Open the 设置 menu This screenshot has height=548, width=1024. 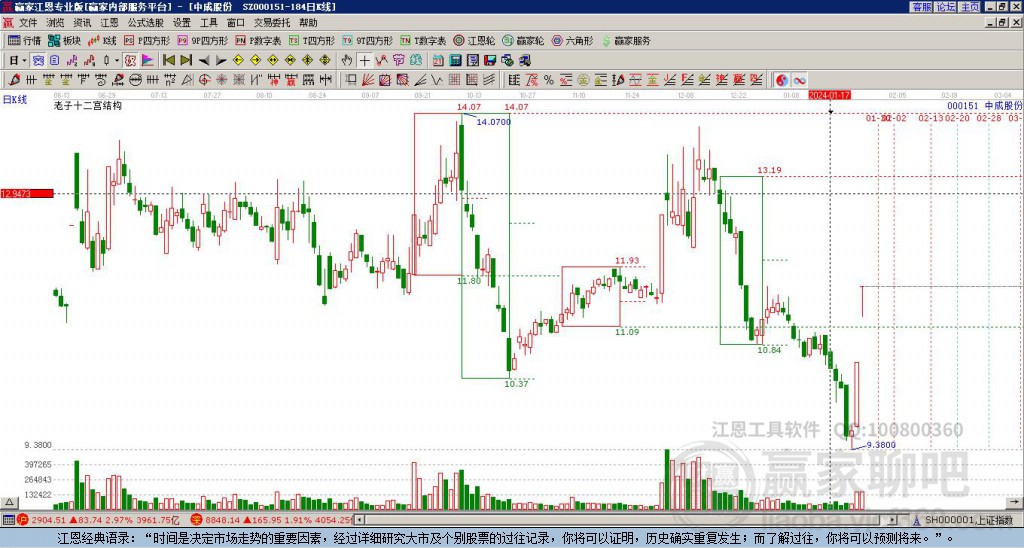coord(182,23)
